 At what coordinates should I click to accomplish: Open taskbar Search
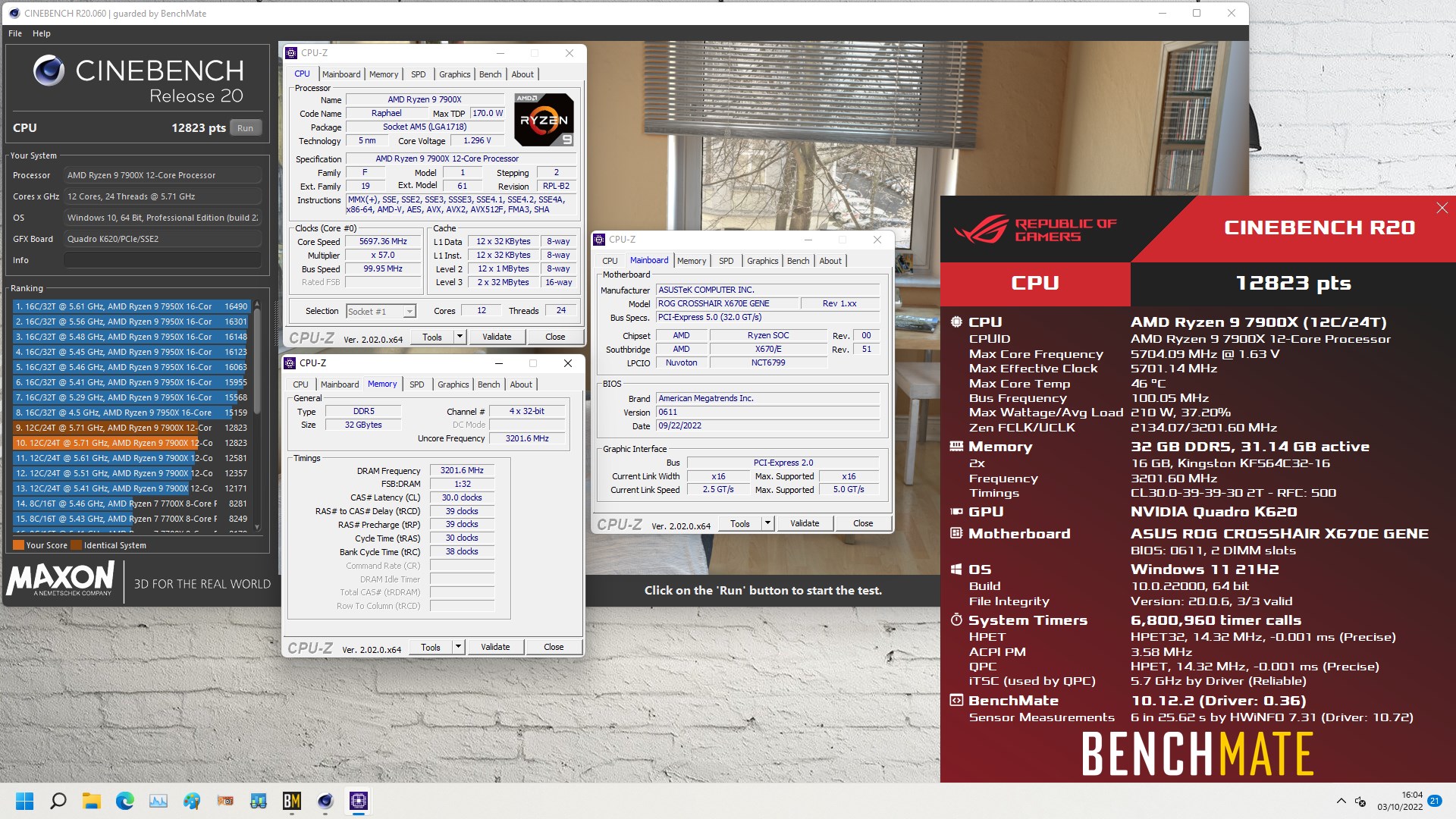(58, 801)
